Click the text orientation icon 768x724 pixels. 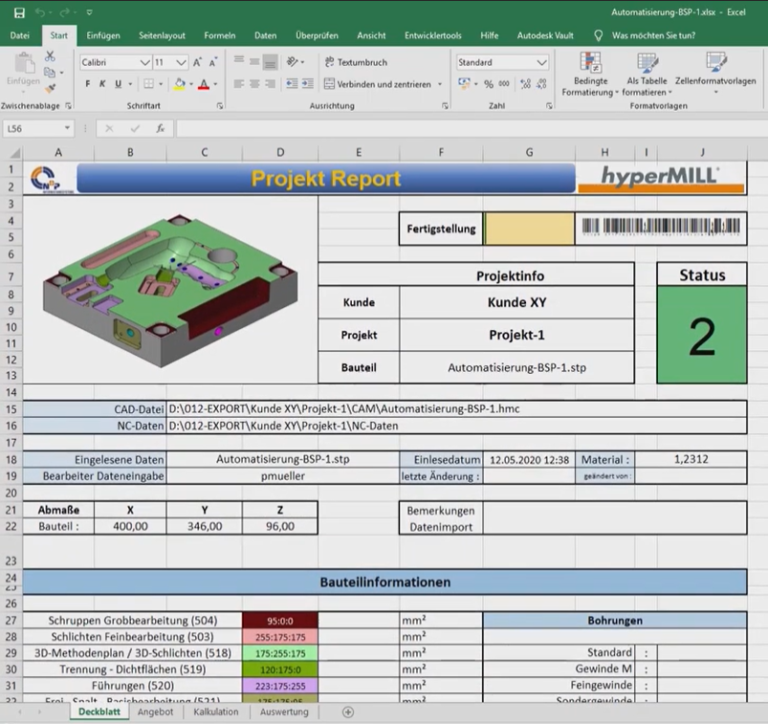pyautogui.click(x=292, y=62)
